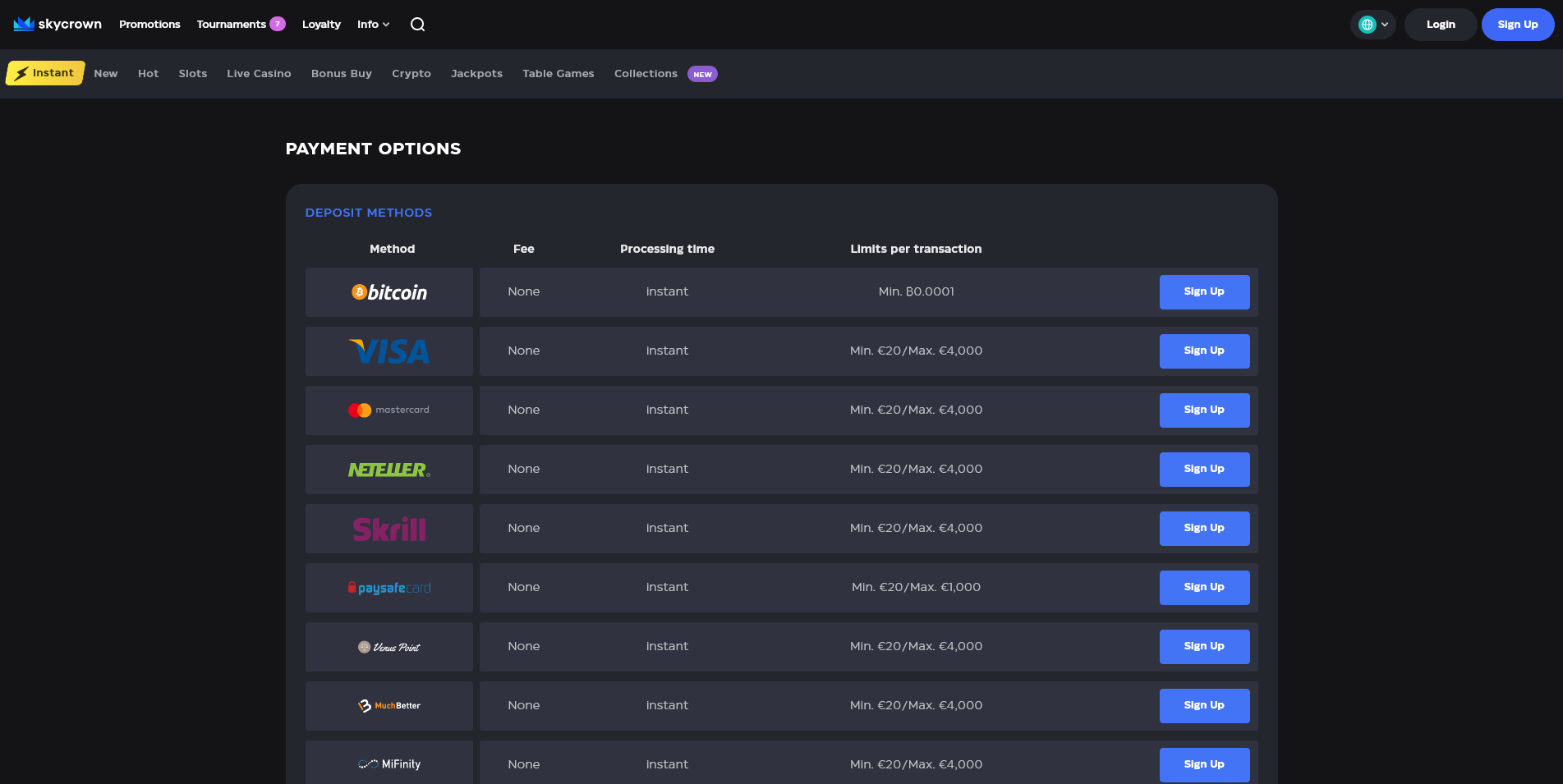Click the VISA payment logo
1563x784 pixels.
click(389, 351)
